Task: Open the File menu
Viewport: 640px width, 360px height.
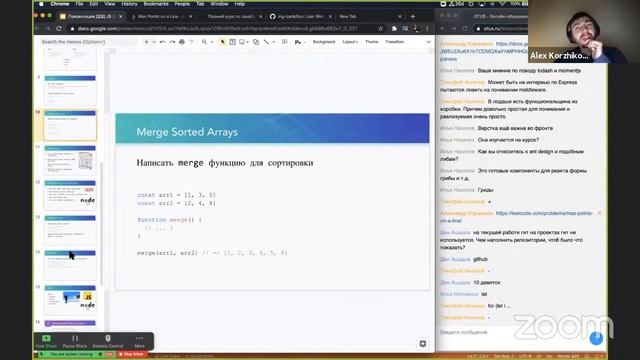Action: point(79,4)
